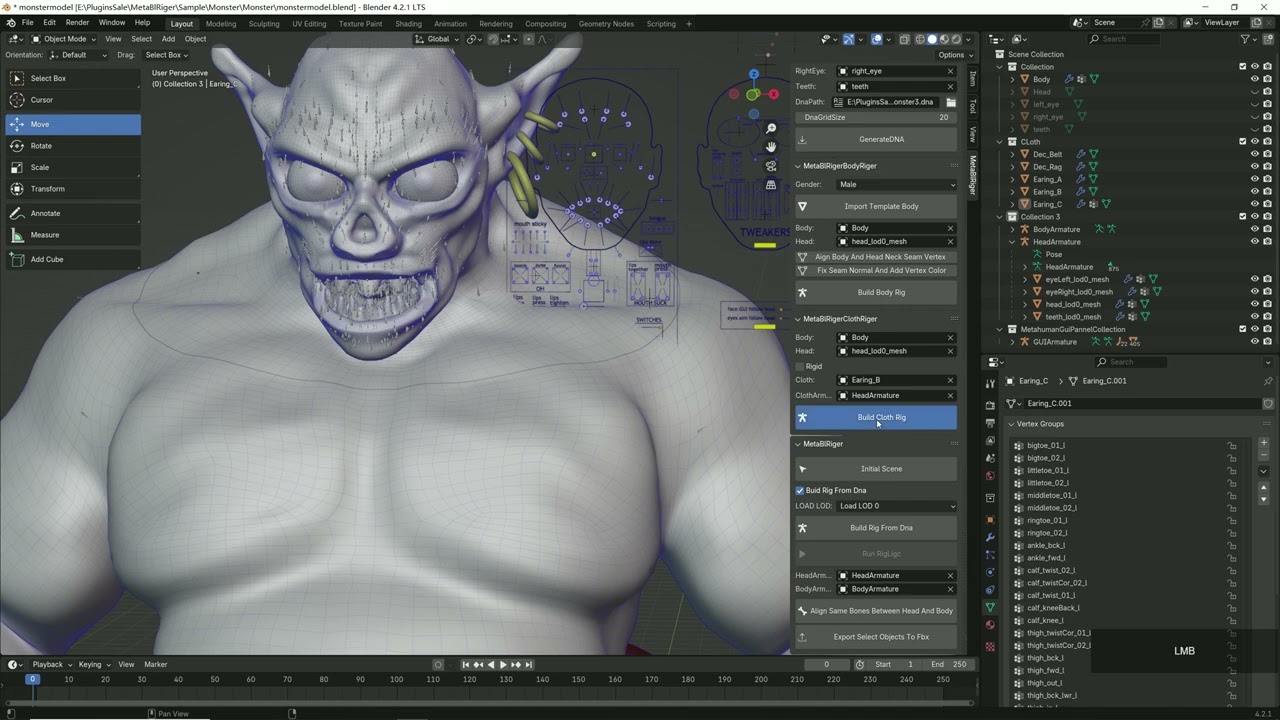Click Initial Scene button
The height and width of the screenshot is (720, 1280).
pos(876,468)
